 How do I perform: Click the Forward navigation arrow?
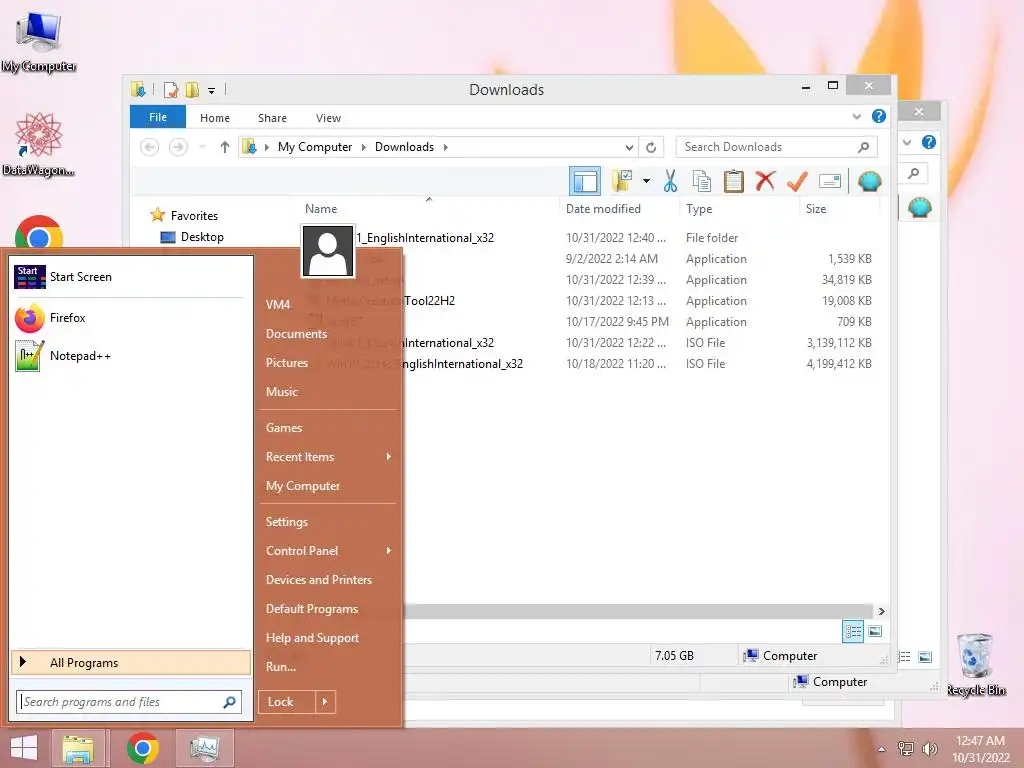(x=178, y=147)
